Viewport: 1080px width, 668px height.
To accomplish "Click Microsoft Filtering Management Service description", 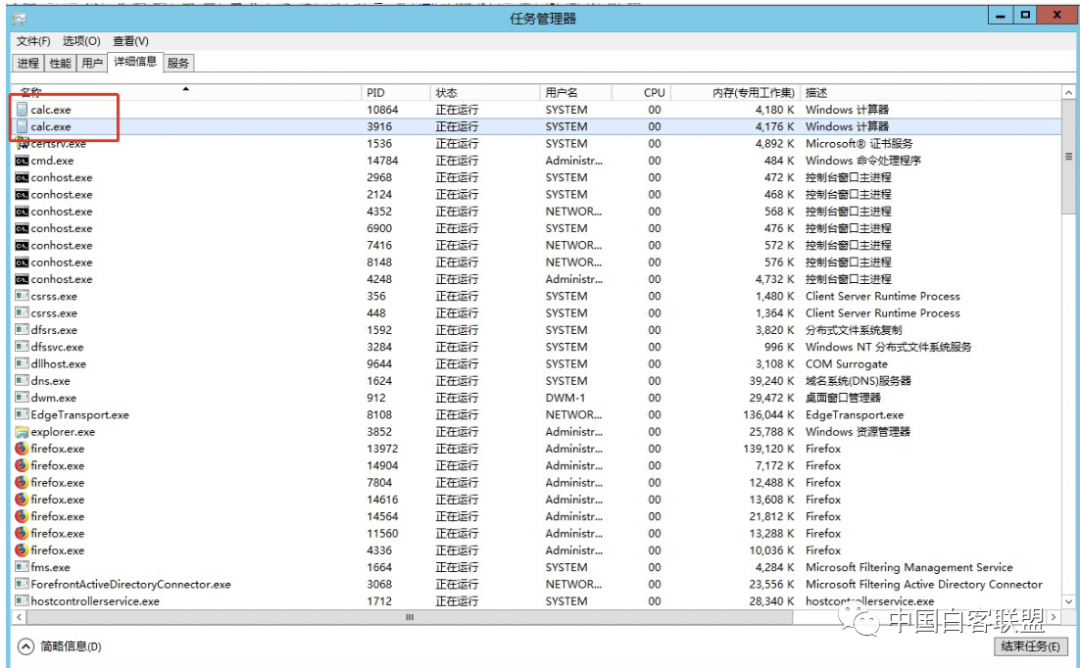I will [x=909, y=567].
